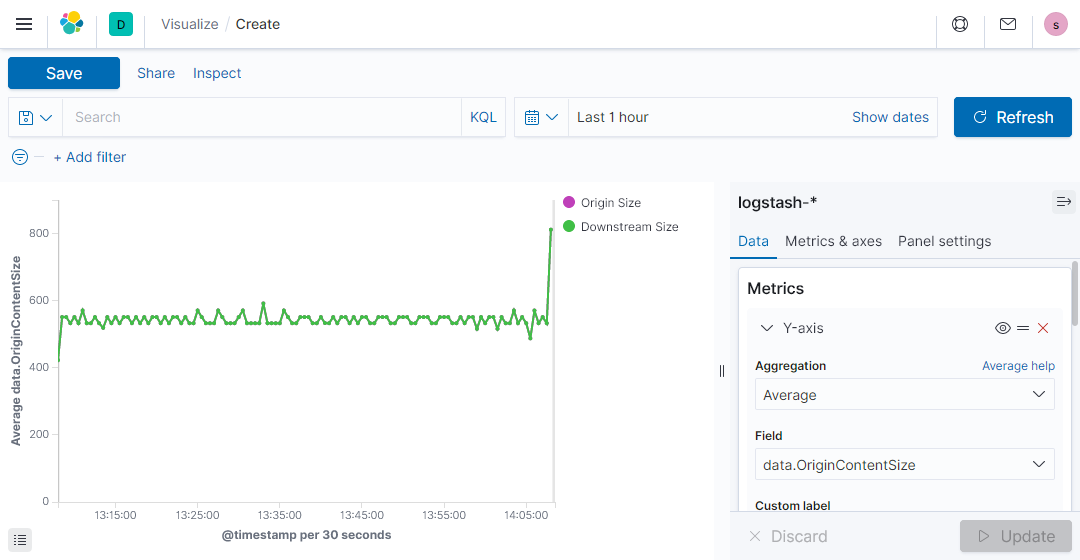Image resolution: width=1080 pixels, height=560 pixels.
Task: Open the saved queries dropdown
Action: [35, 117]
